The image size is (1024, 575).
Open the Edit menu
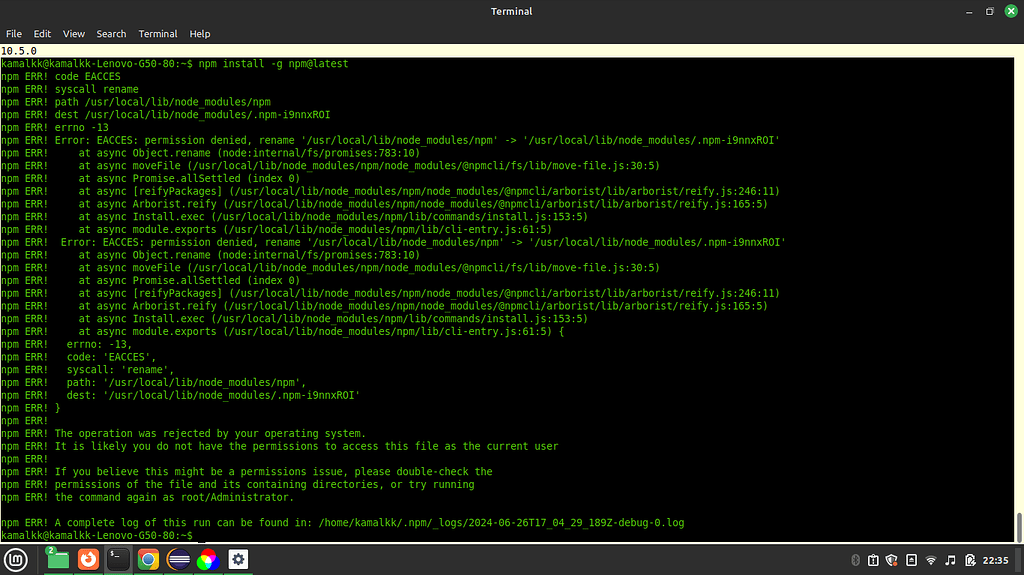tap(42, 34)
